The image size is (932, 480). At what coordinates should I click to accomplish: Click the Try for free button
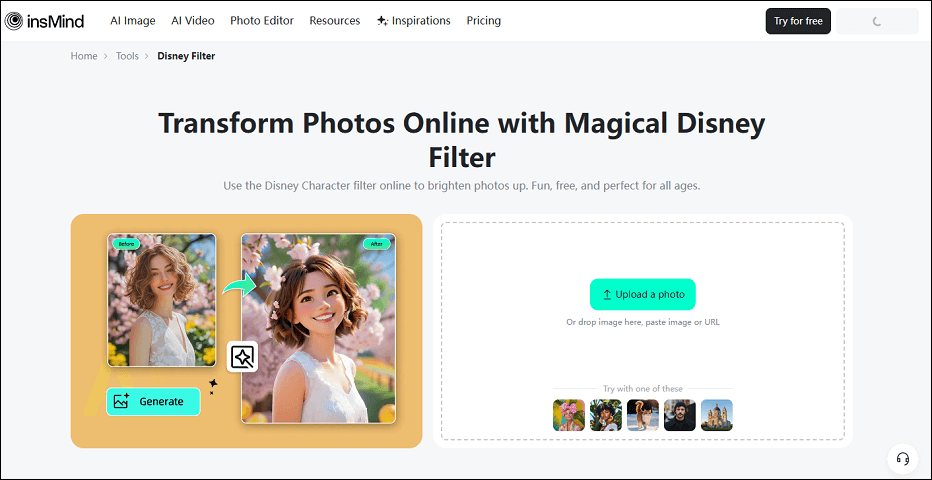[x=798, y=21]
